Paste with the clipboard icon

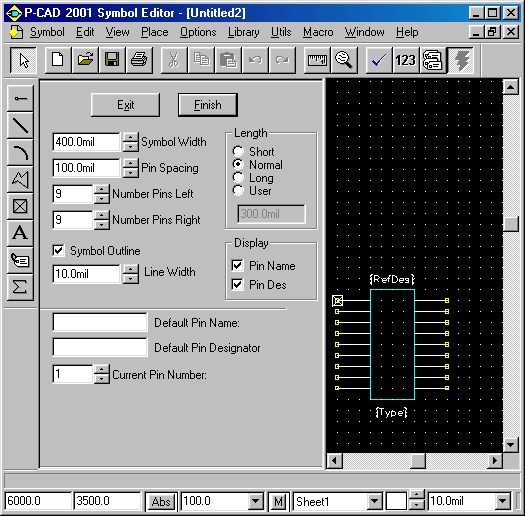pos(228,60)
